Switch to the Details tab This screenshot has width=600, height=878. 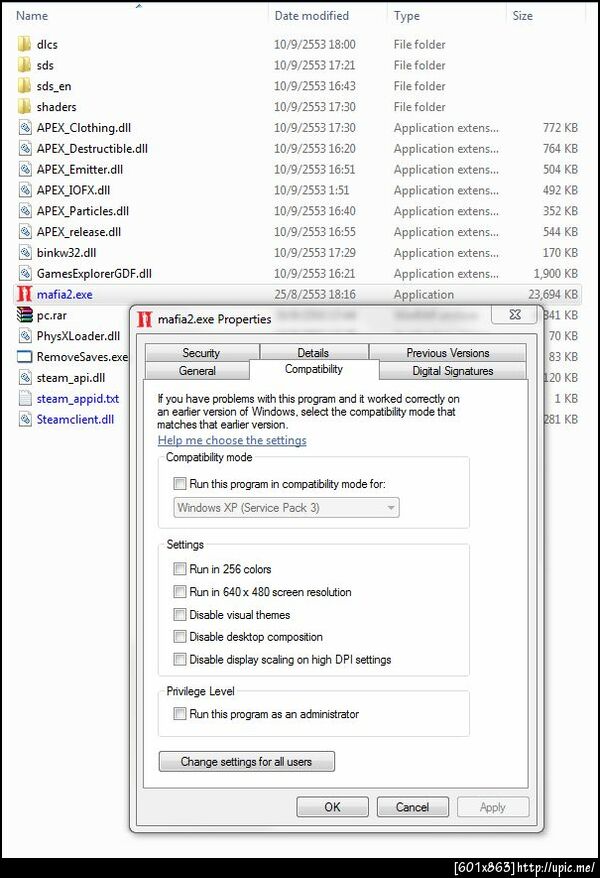click(x=313, y=353)
